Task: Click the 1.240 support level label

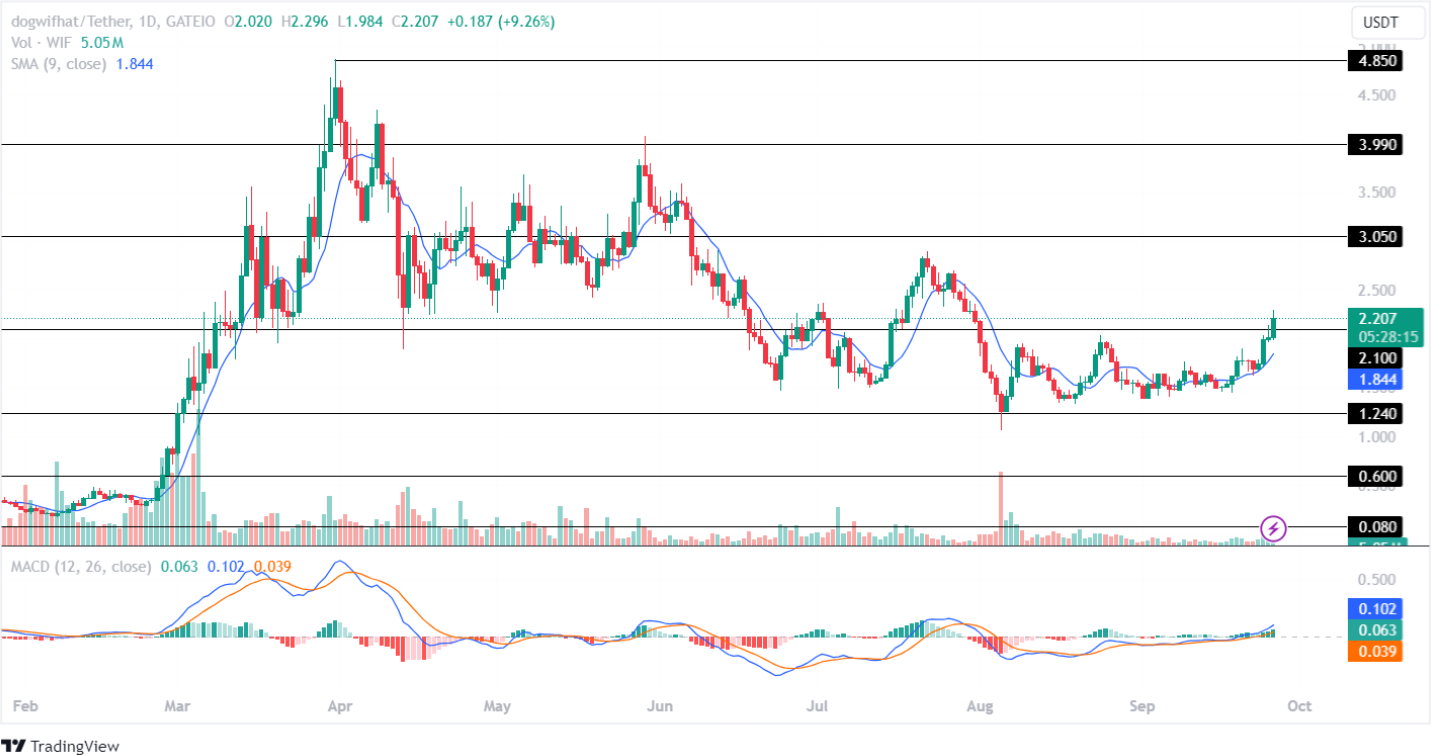Action: [1375, 414]
